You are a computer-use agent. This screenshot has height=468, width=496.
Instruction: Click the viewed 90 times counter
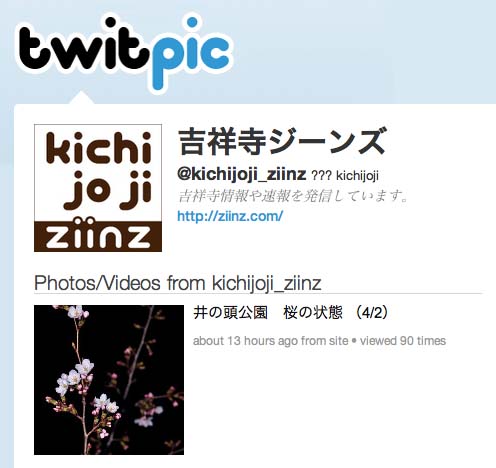403,341
